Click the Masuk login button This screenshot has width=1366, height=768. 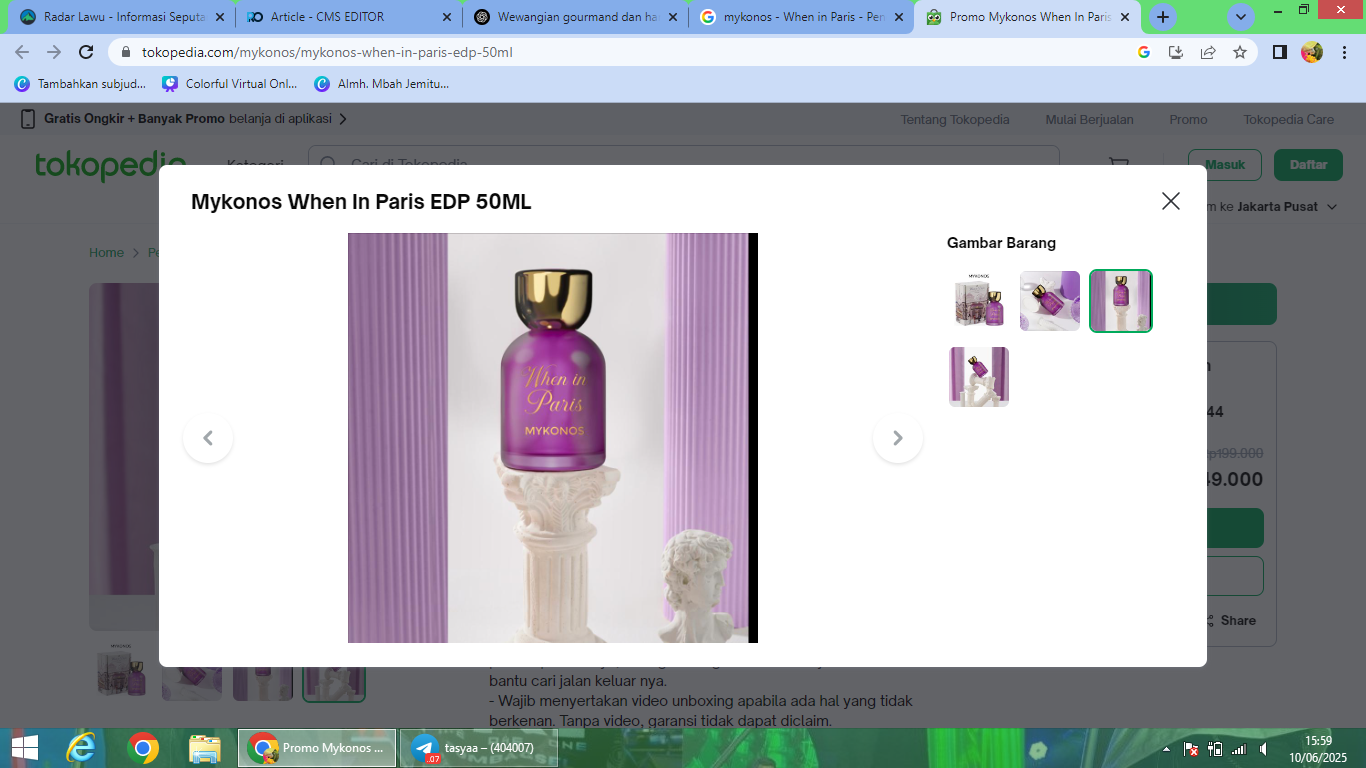click(1225, 165)
